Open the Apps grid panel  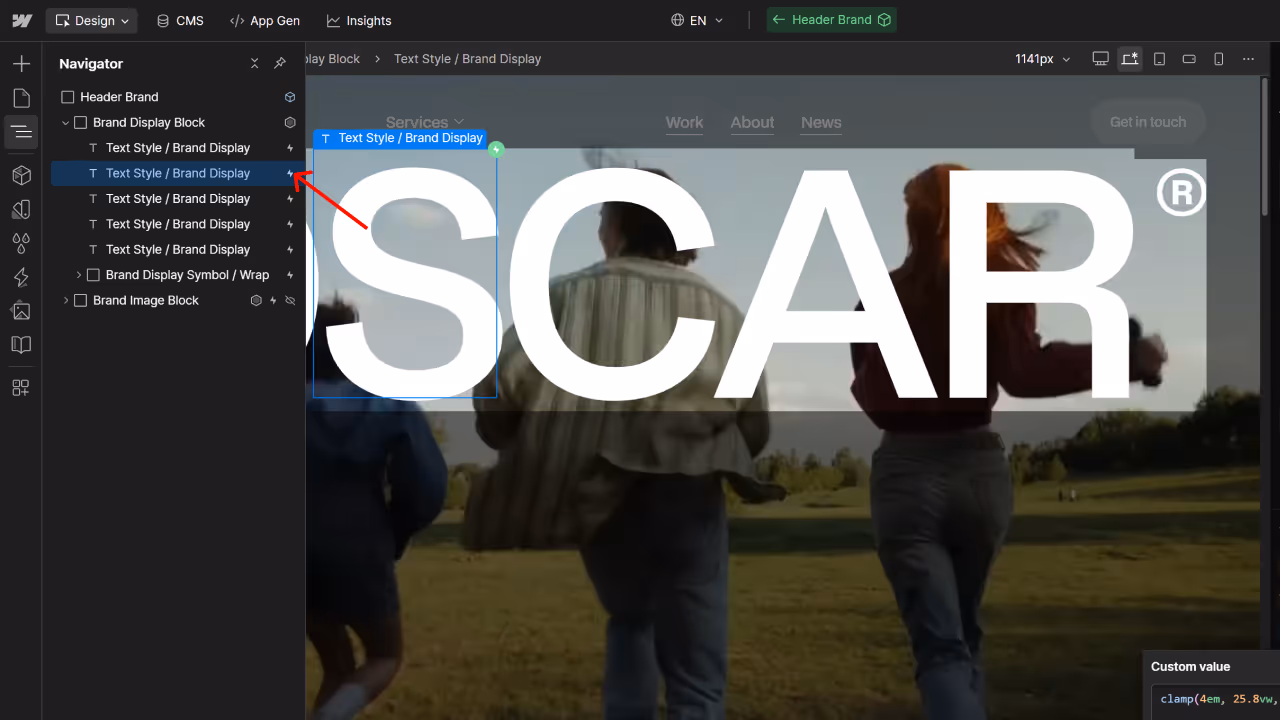point(21,388)
